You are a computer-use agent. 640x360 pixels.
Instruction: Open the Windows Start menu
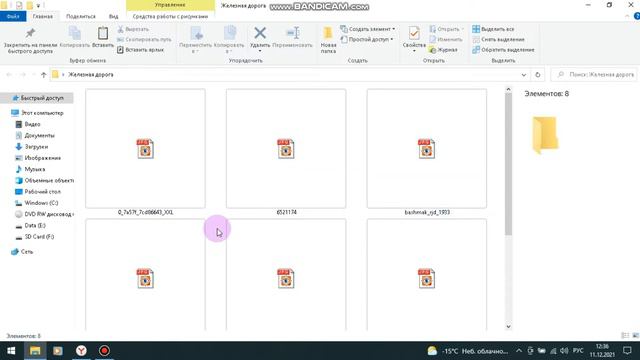tap(11, 351)
